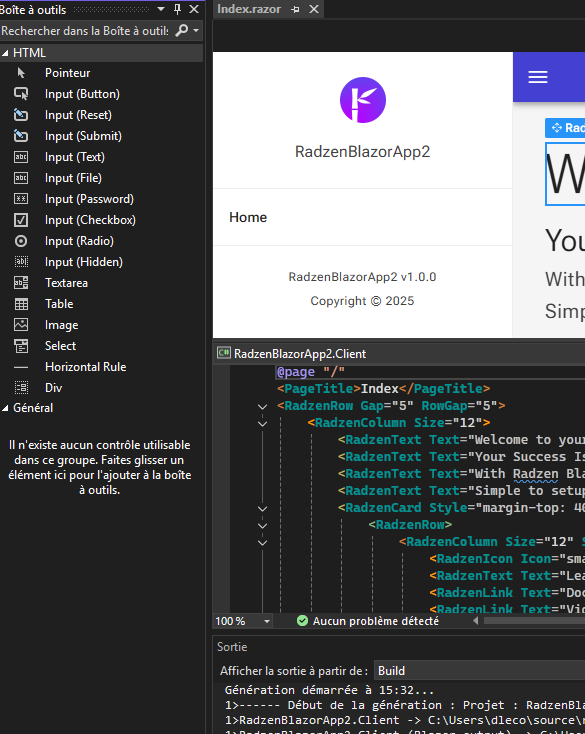The height and width of the screenshot is (734, 585).
Task: Click the hamburger menu in preview
Action: (x=538, y=77)
